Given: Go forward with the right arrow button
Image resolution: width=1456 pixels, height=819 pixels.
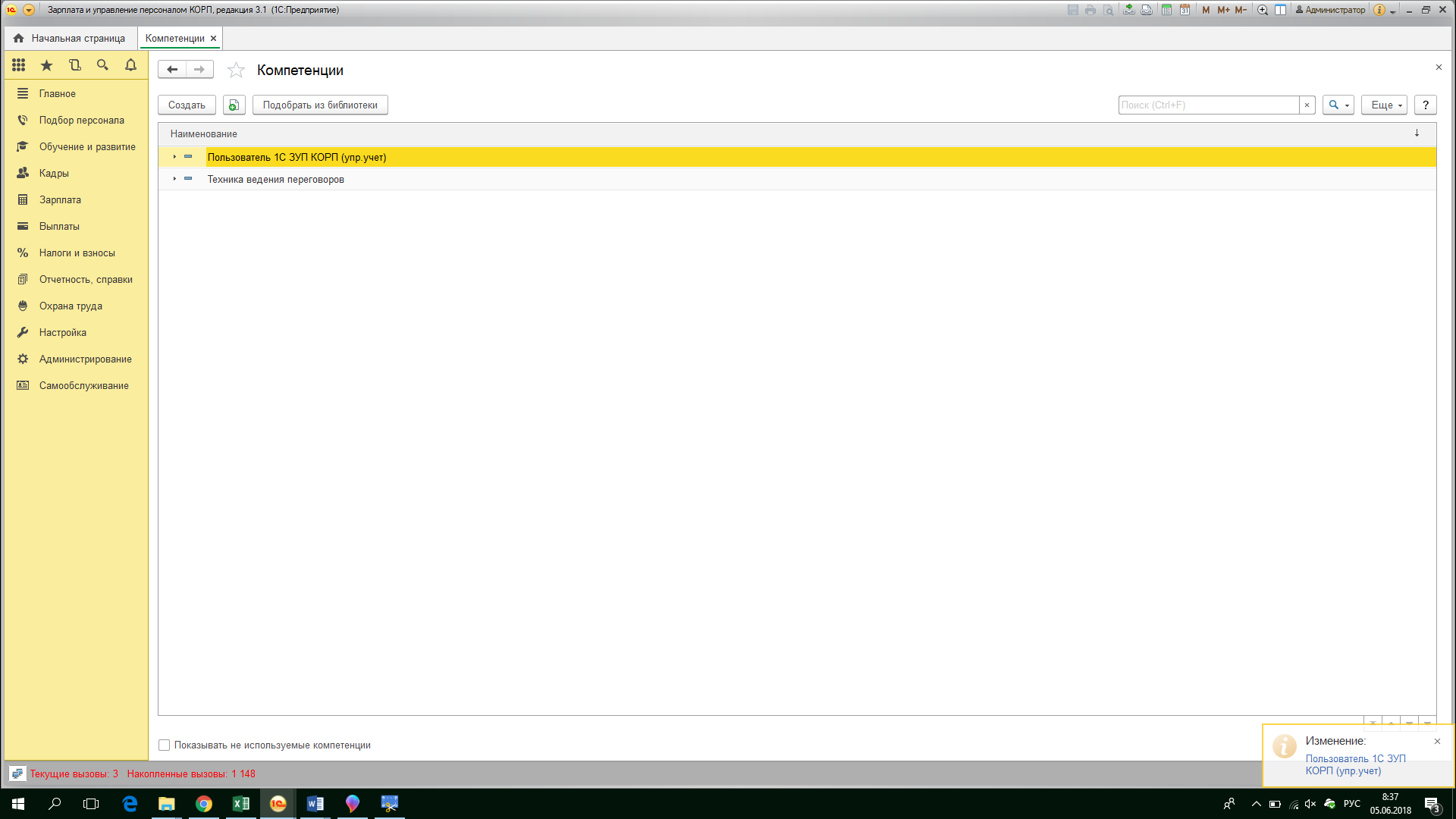Looking at the screenshot, I should click(199, 70).
